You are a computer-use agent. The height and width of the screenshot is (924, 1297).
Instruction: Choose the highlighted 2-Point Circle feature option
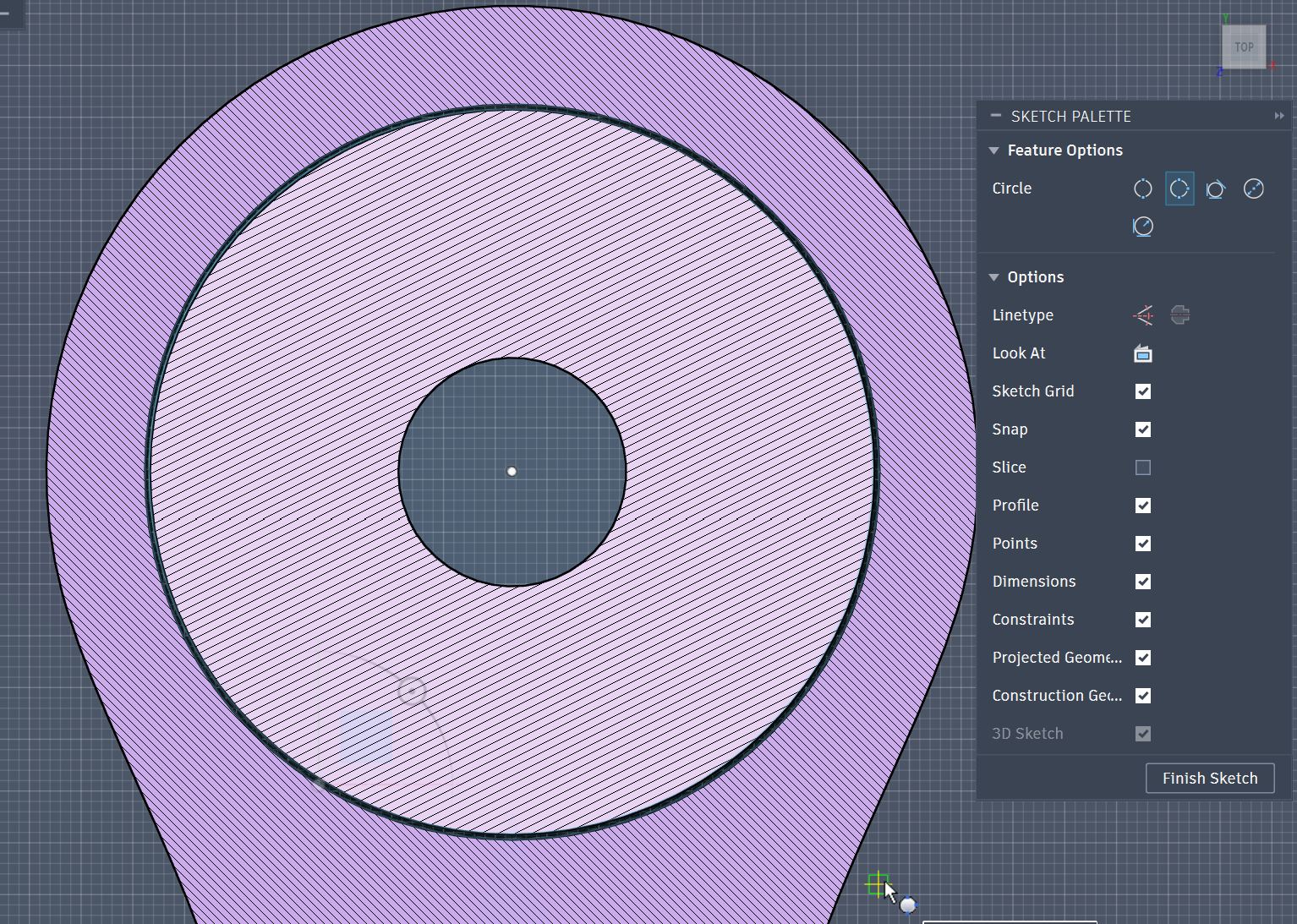[1179, 188]
